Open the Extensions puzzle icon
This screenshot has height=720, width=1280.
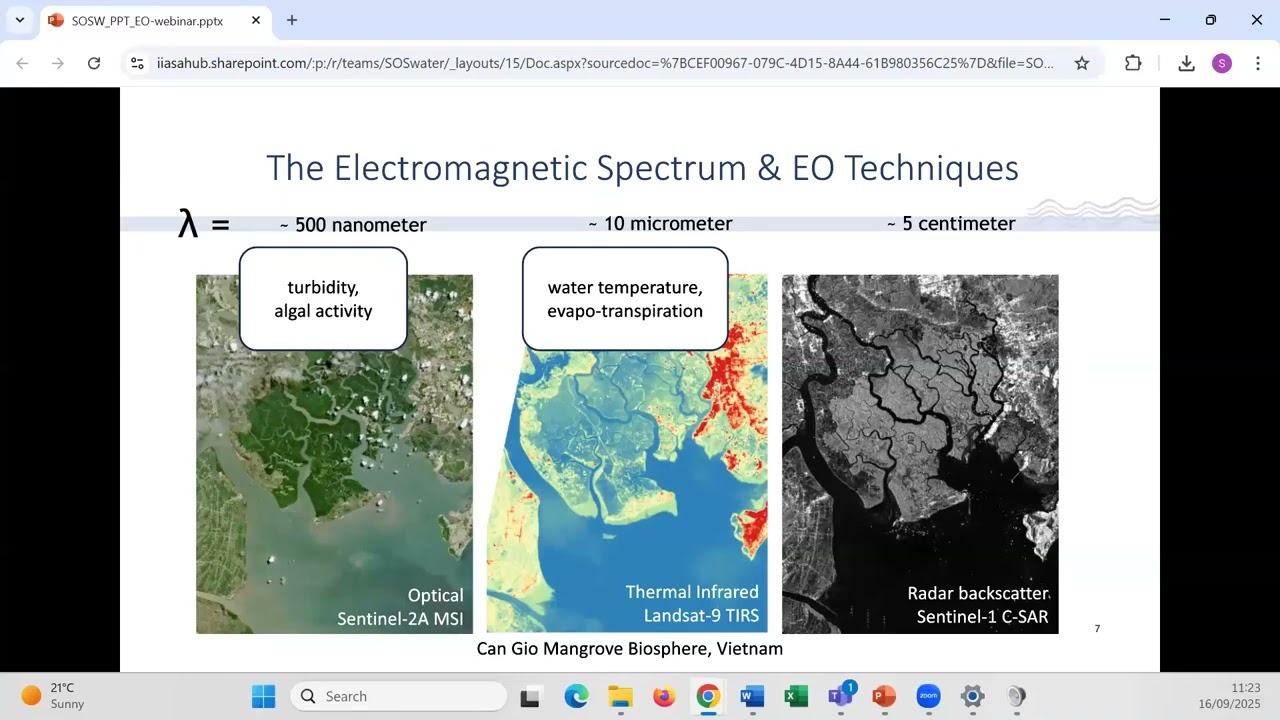pos(1133,63)
